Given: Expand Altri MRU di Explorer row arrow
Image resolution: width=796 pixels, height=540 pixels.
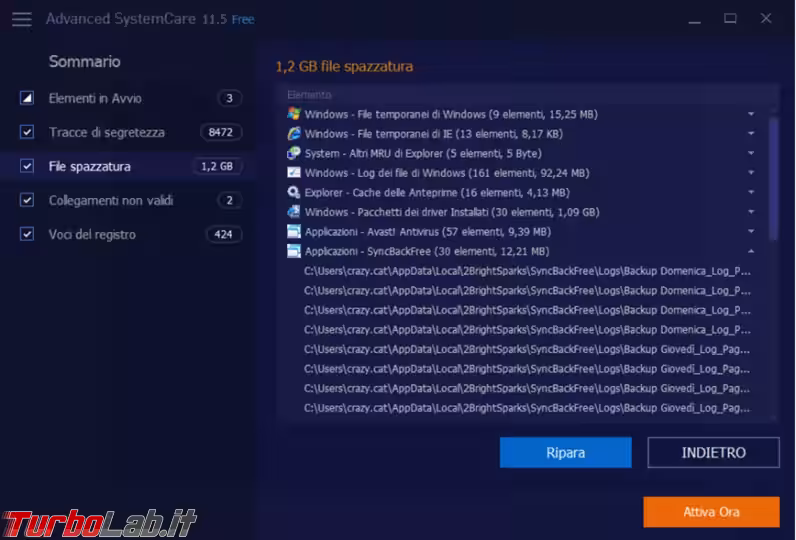Looking at the screenshot, I should 751,153.
